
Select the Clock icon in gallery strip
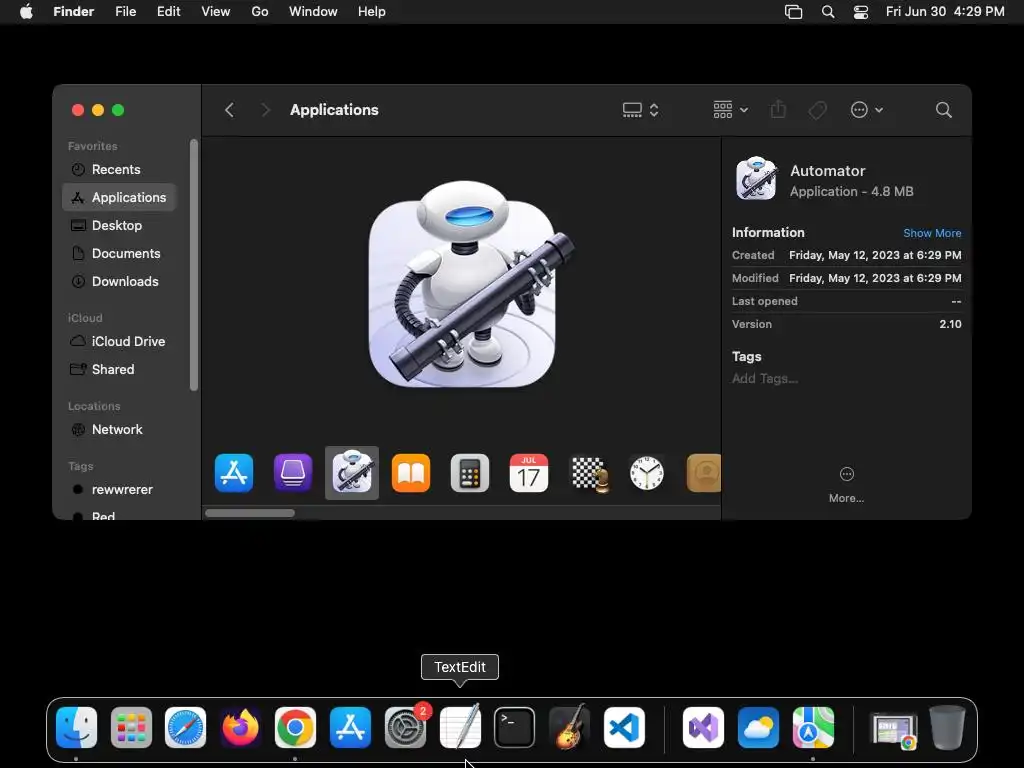tap(647, 473)
